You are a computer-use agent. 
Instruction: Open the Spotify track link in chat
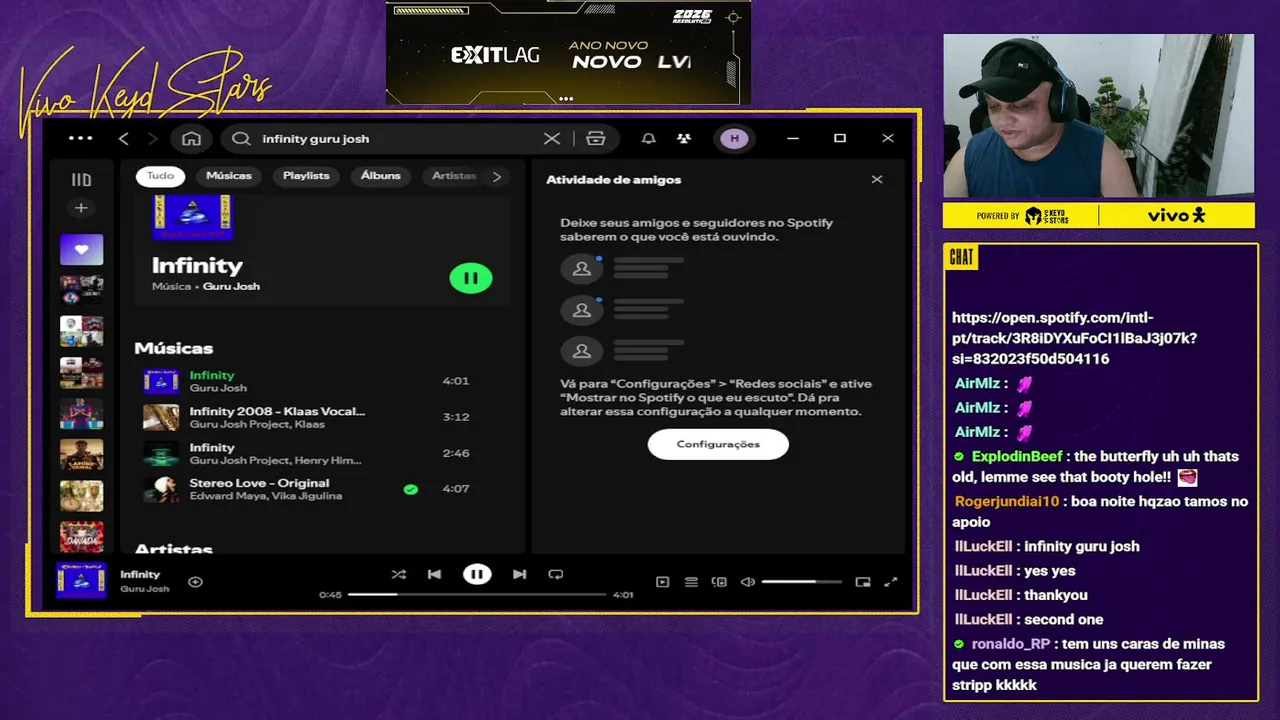click(x=1074, y=338)
